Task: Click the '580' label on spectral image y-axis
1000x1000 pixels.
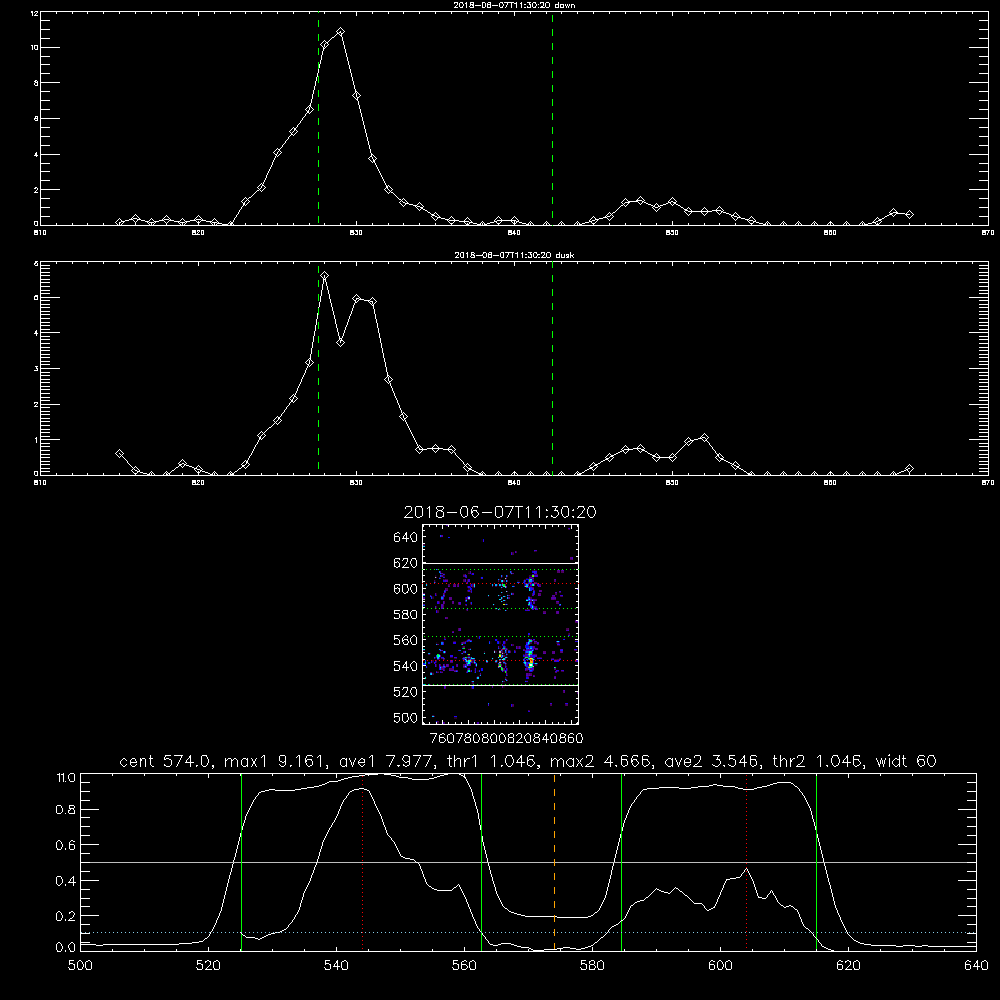Action: (x=406, y=615)
